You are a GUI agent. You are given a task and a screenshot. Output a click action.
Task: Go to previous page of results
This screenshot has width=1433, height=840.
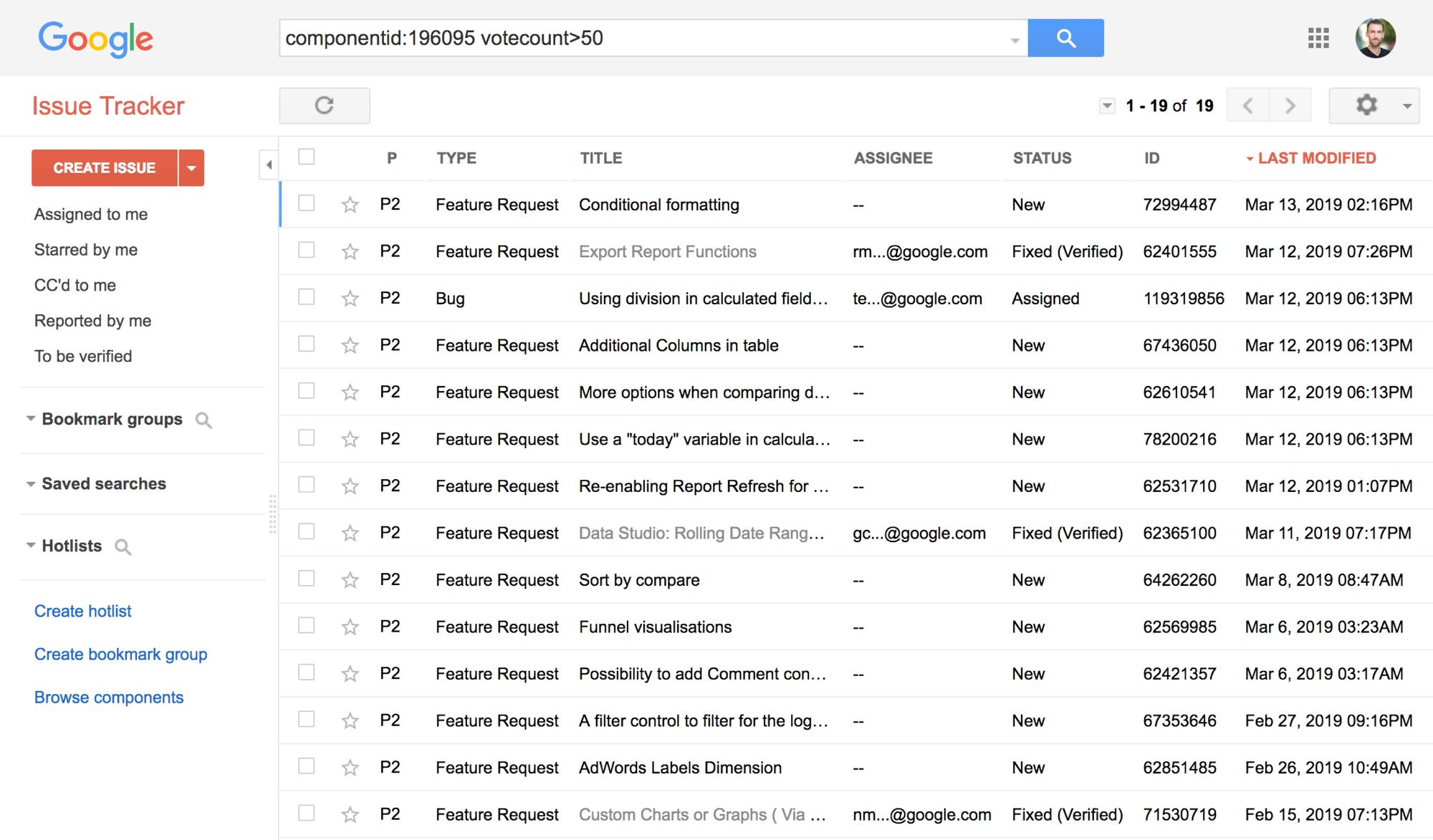click(x=1248, y=106)
